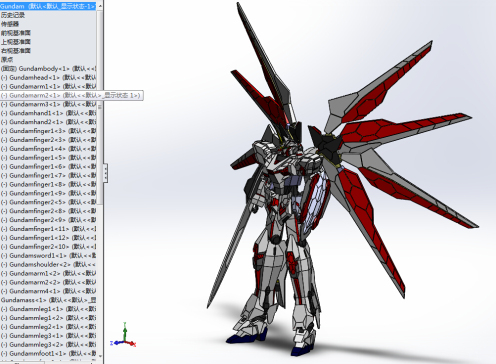Screen dimensions: 496x364
Task: Select the 上视基准面 top plane
Action: [16, 42]
